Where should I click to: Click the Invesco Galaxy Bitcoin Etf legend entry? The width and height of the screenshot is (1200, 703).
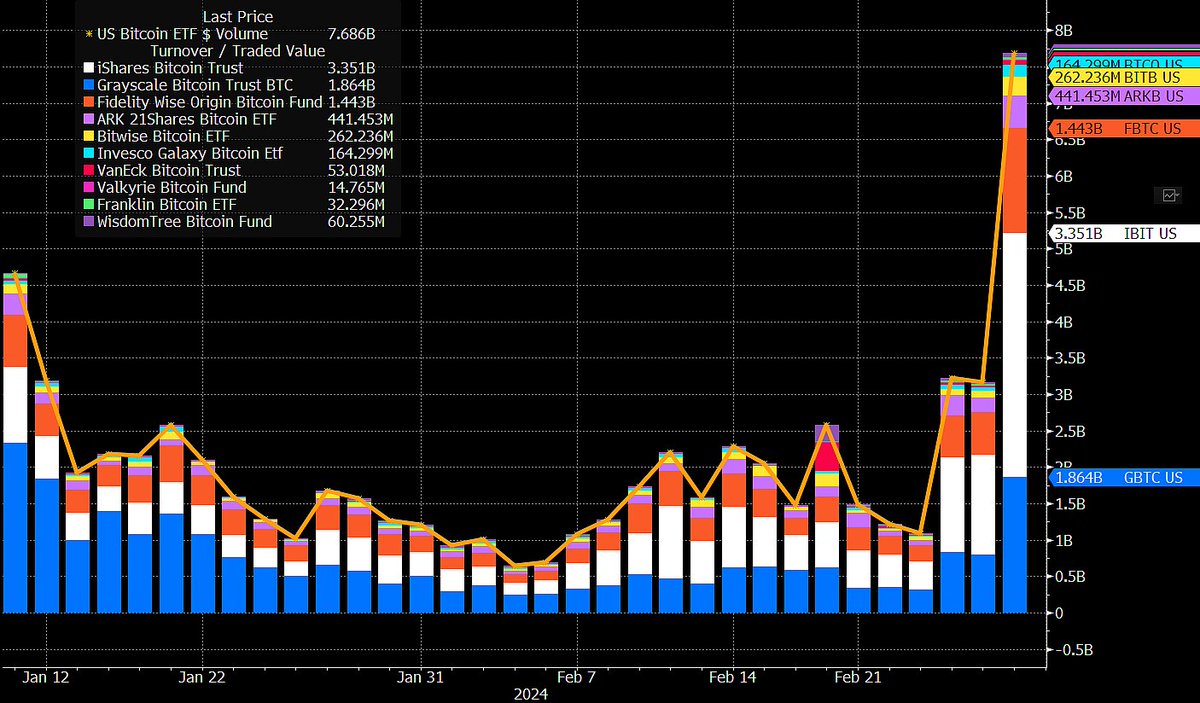(x=189, y=153)
